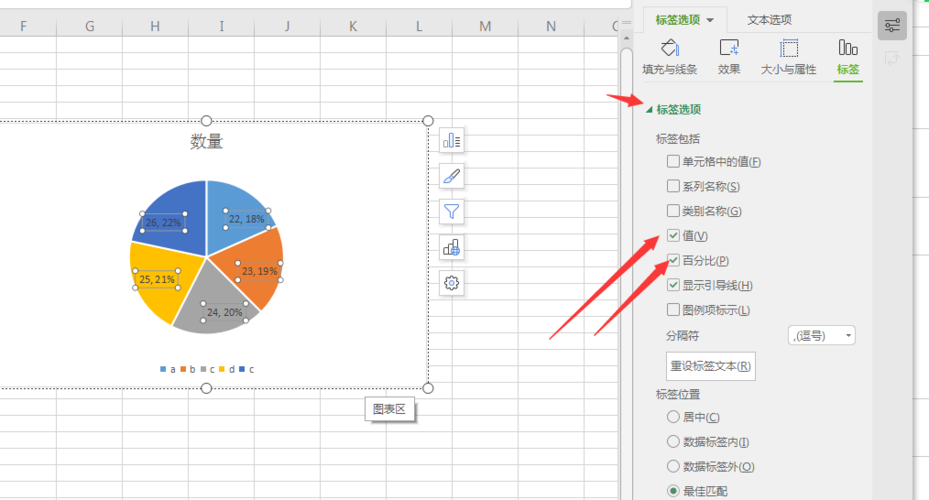Click the chart style brush icon
This screenshot has height=500, width=929.
click(451, 176)
